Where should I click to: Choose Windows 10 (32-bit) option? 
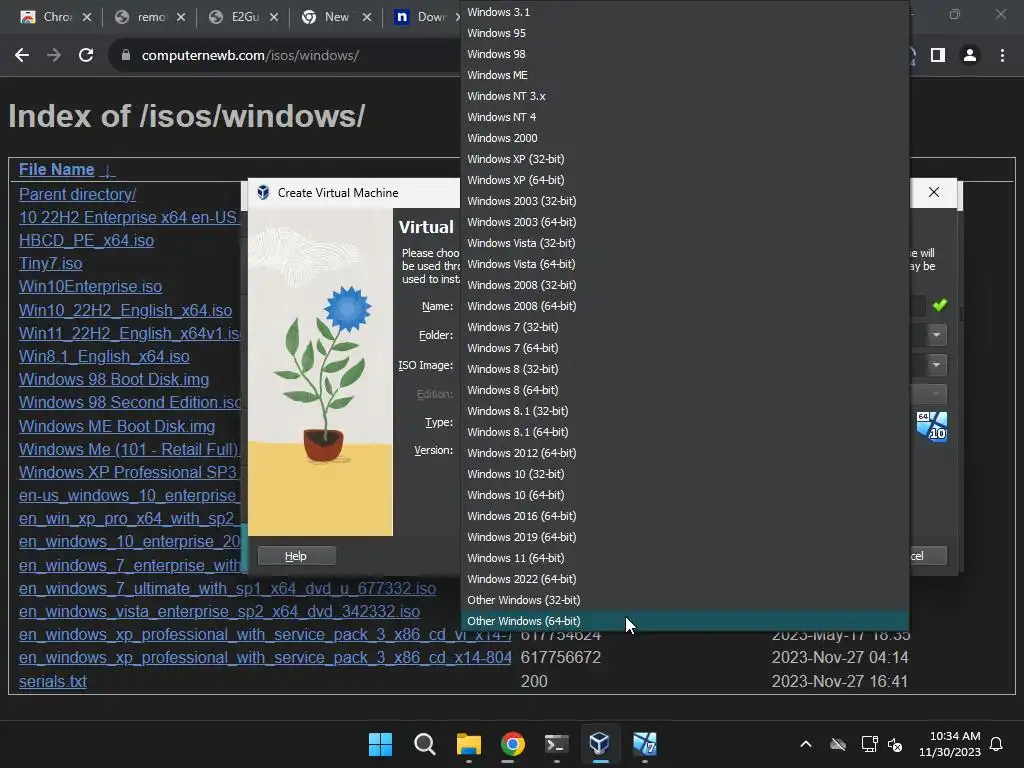684,473
